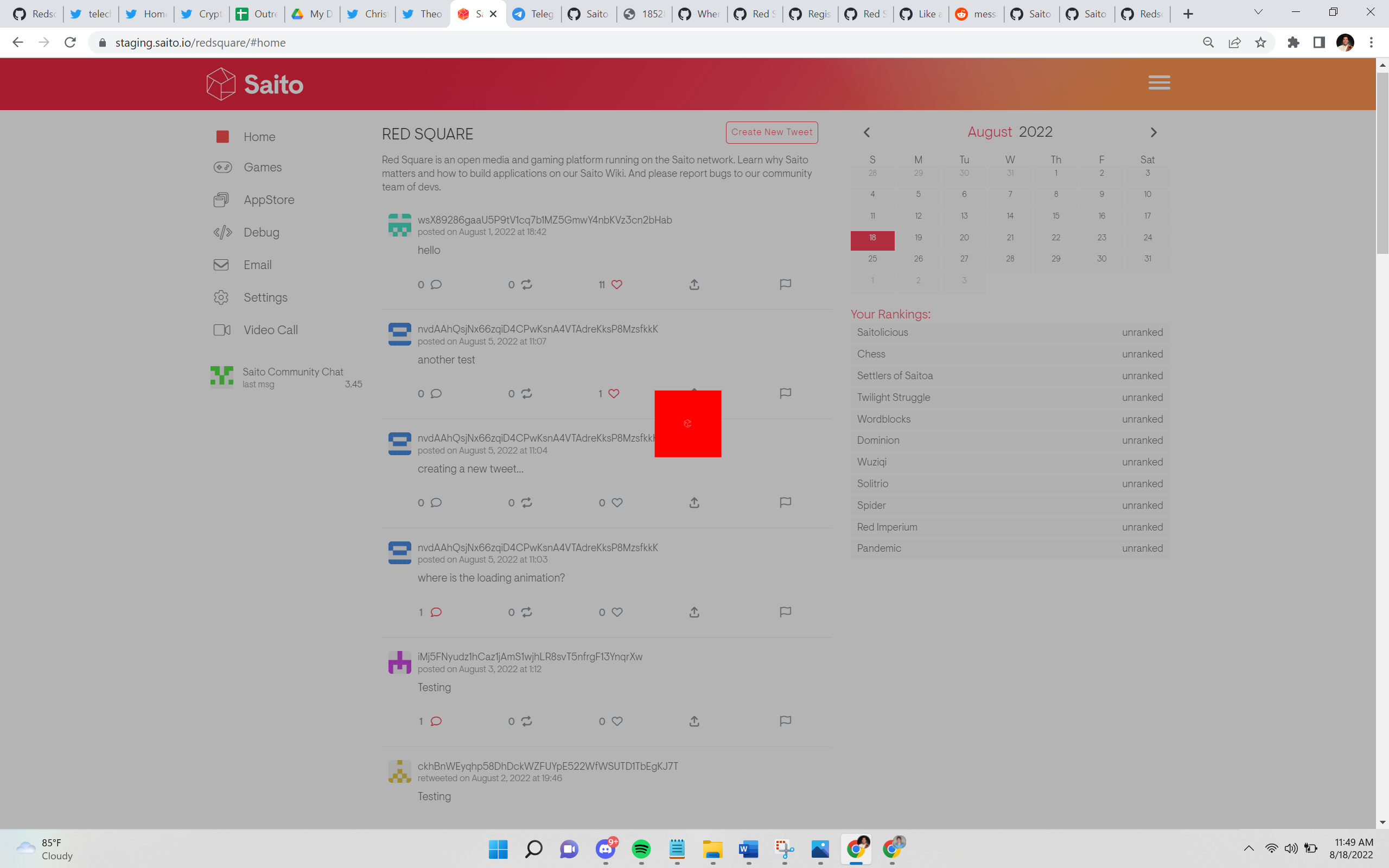
Task: Flag the 'hello' tweet
Action: [785, 284]
